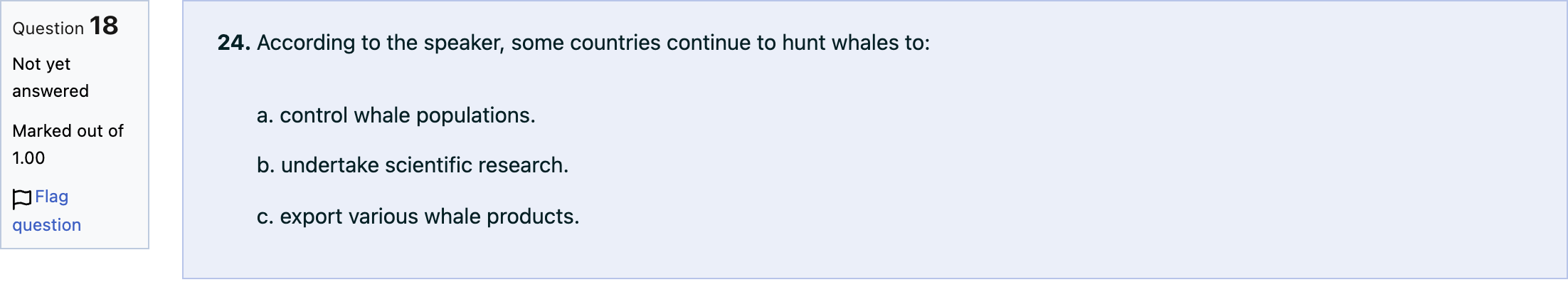Click the Not yet answered status text
This screenshot has width=1568, height=302.
click(x=51, y=78)
